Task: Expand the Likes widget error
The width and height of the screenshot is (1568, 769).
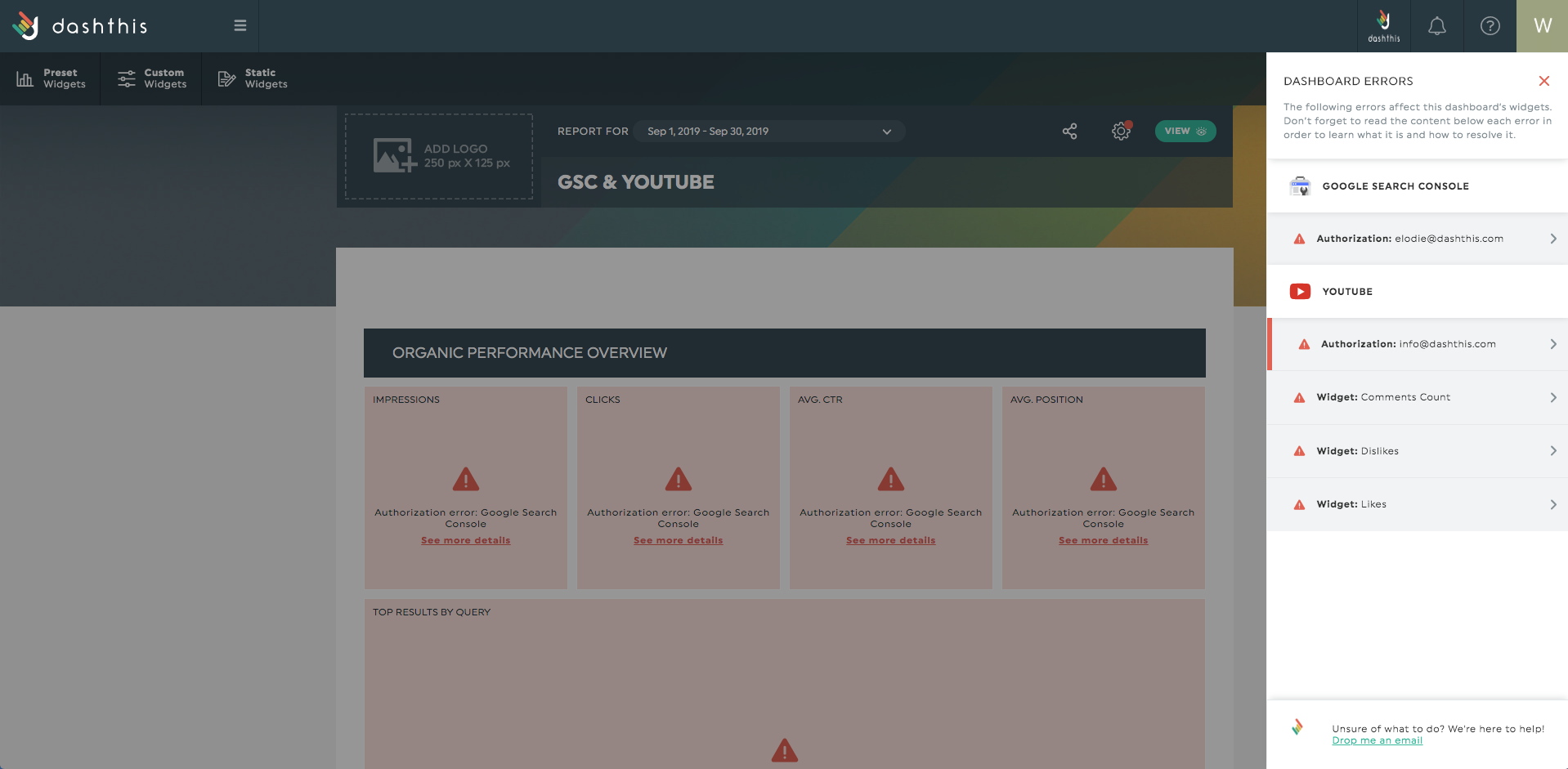Action: click(1417, 504)
